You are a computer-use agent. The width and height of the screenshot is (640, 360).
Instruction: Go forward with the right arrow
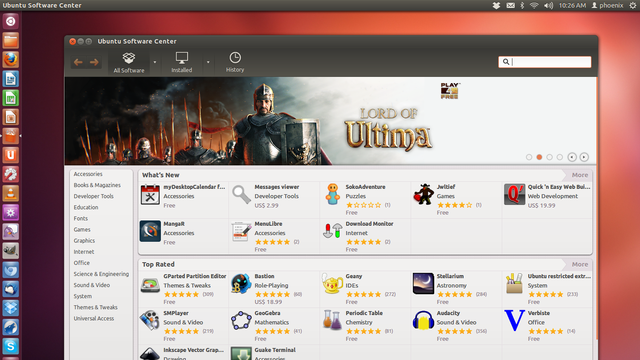tap(94, 62)
